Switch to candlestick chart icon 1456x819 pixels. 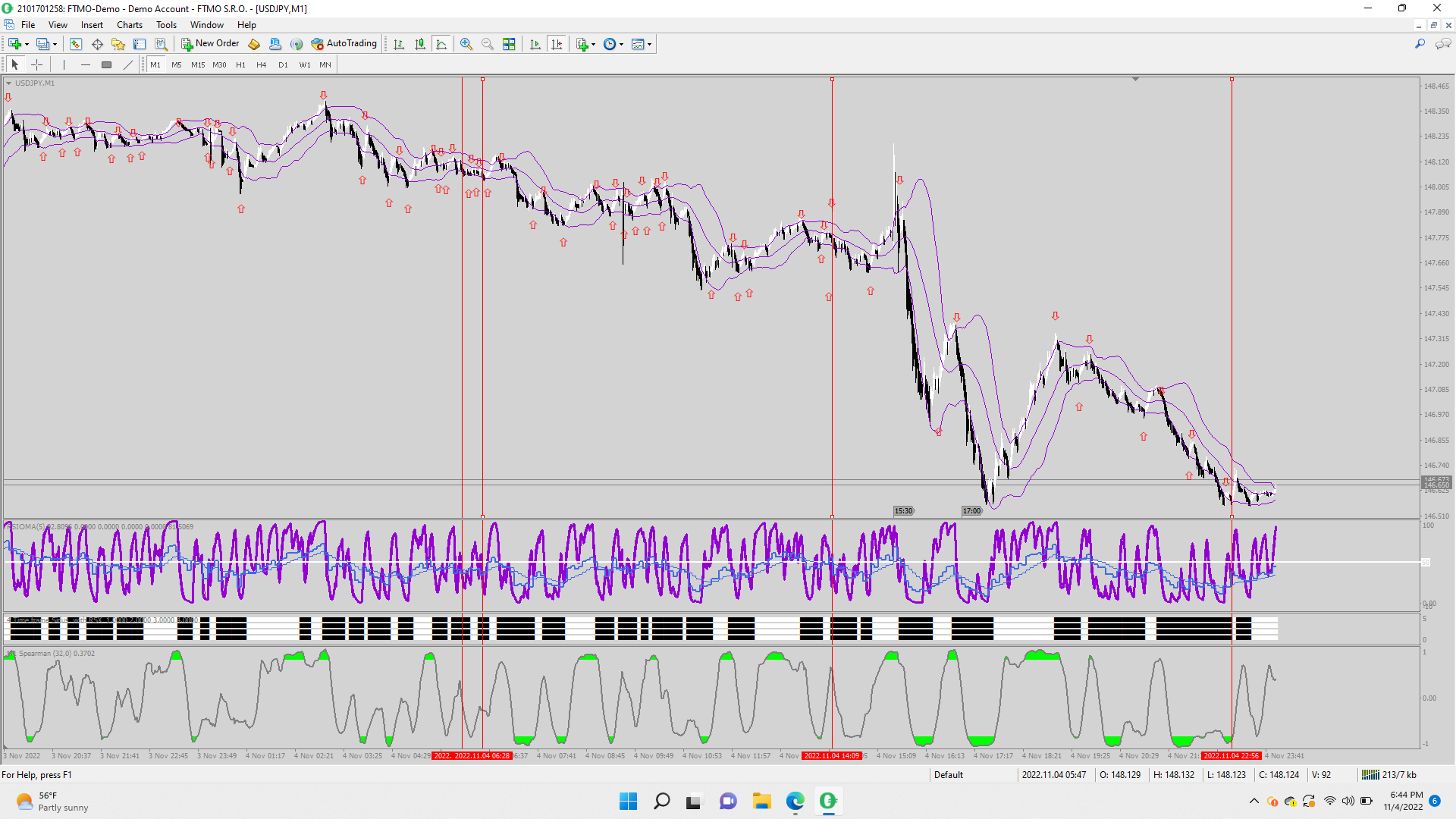click(420, 44)
